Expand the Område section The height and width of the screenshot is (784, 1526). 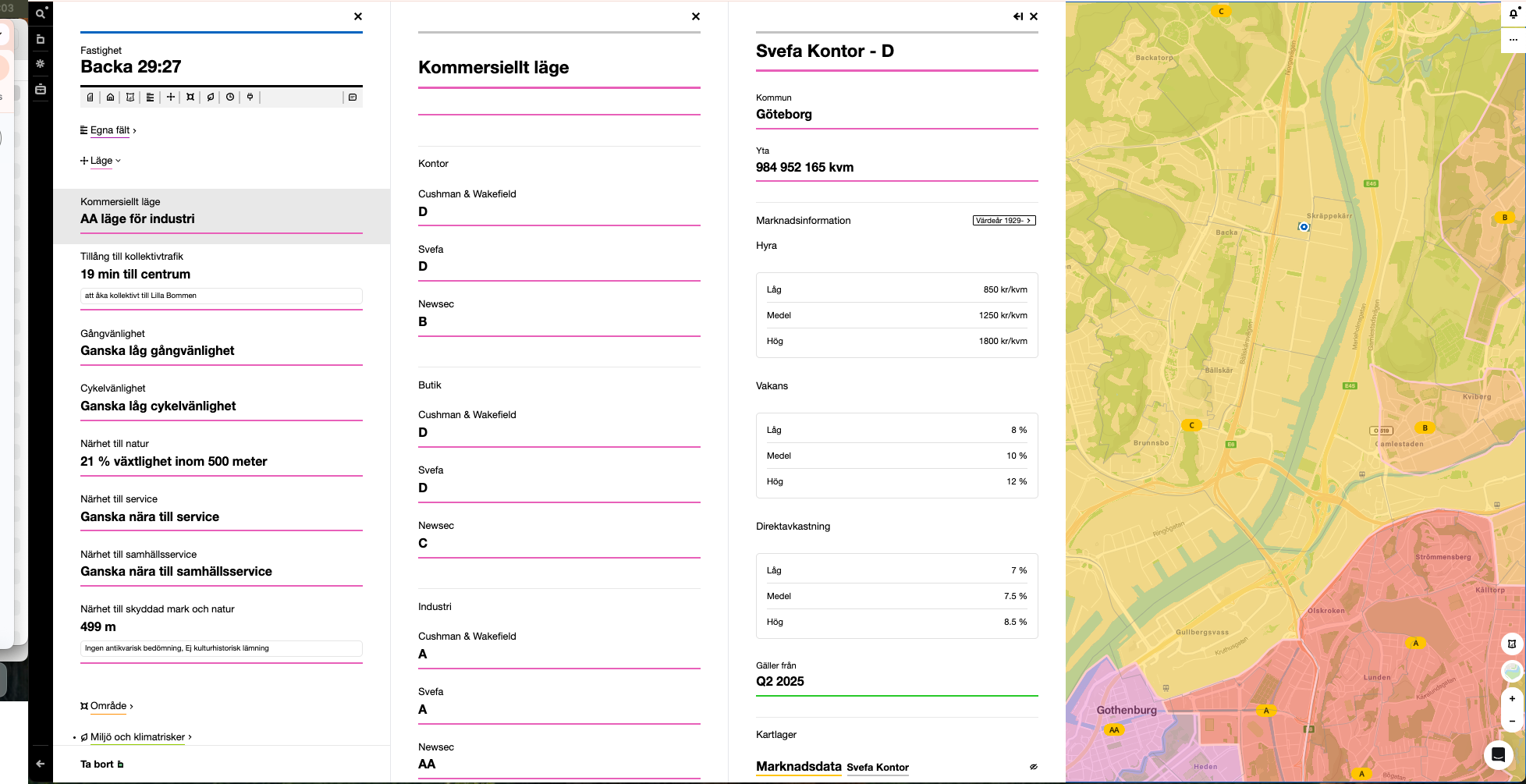click(x=108, y=706)
